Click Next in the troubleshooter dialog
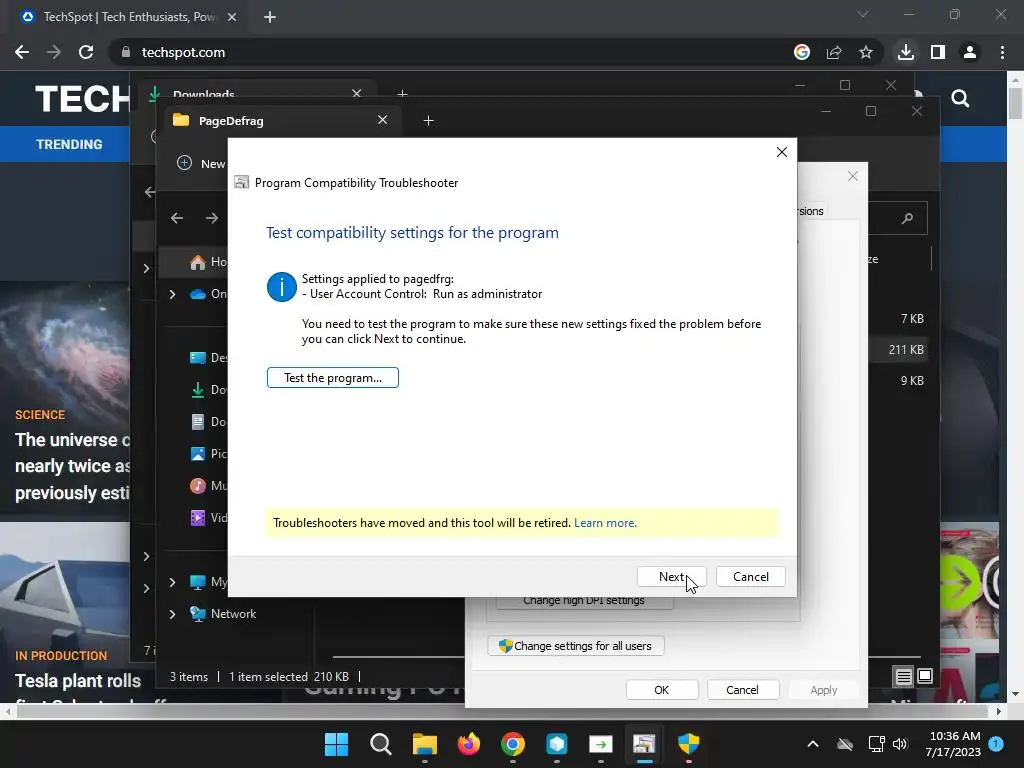The image size is (1024, 768). coord(671,577)
